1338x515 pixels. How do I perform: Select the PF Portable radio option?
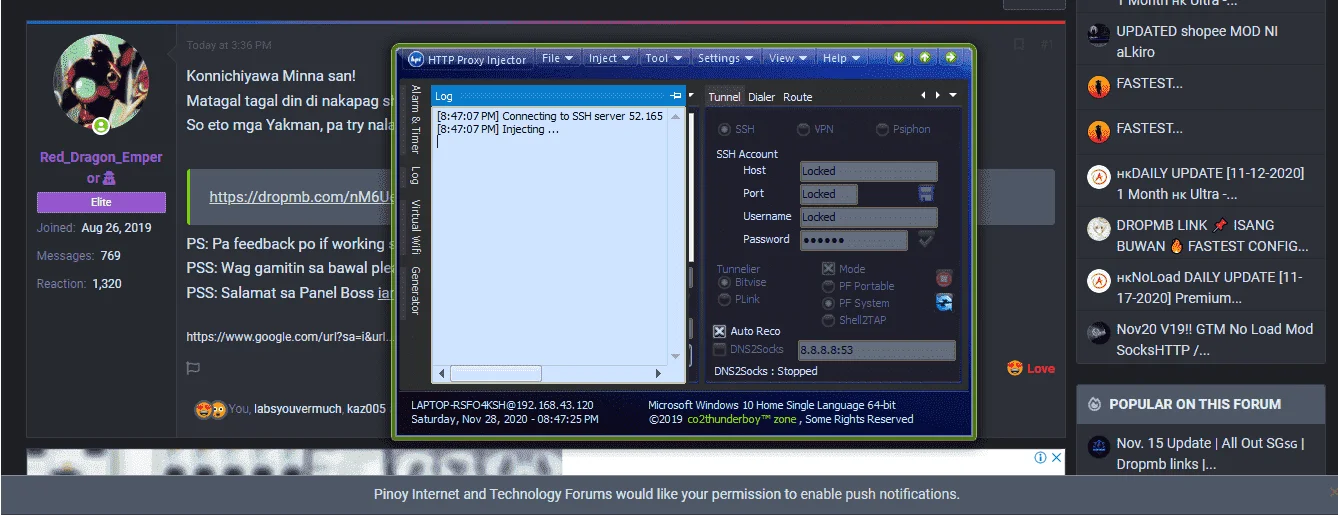pyautogui.click(x=828, y=286)
